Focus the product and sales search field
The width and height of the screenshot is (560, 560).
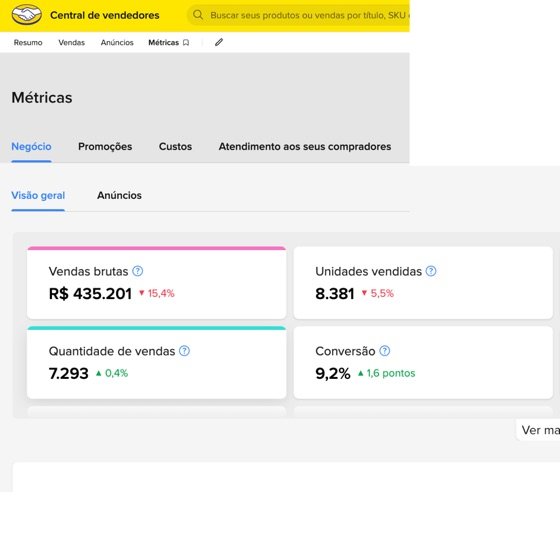[x=298, y=15]
